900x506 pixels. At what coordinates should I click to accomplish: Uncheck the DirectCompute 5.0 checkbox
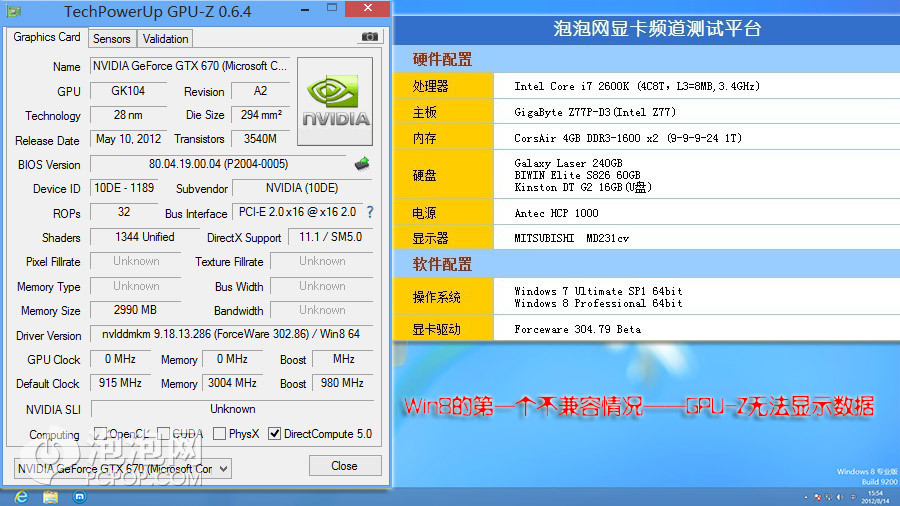[274, 434]
